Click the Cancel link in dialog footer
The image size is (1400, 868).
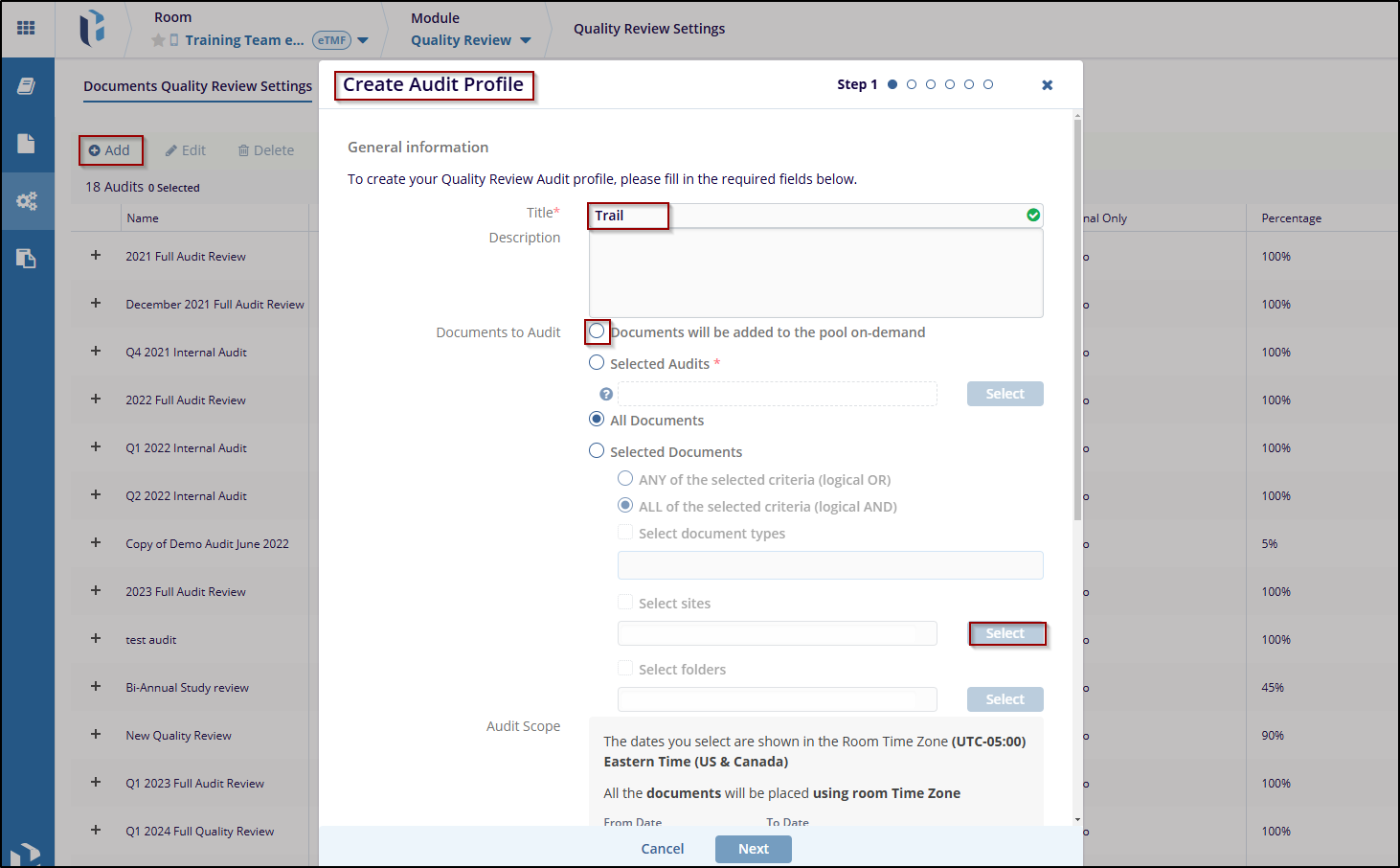pyautogui.click(x=662, y=849)
